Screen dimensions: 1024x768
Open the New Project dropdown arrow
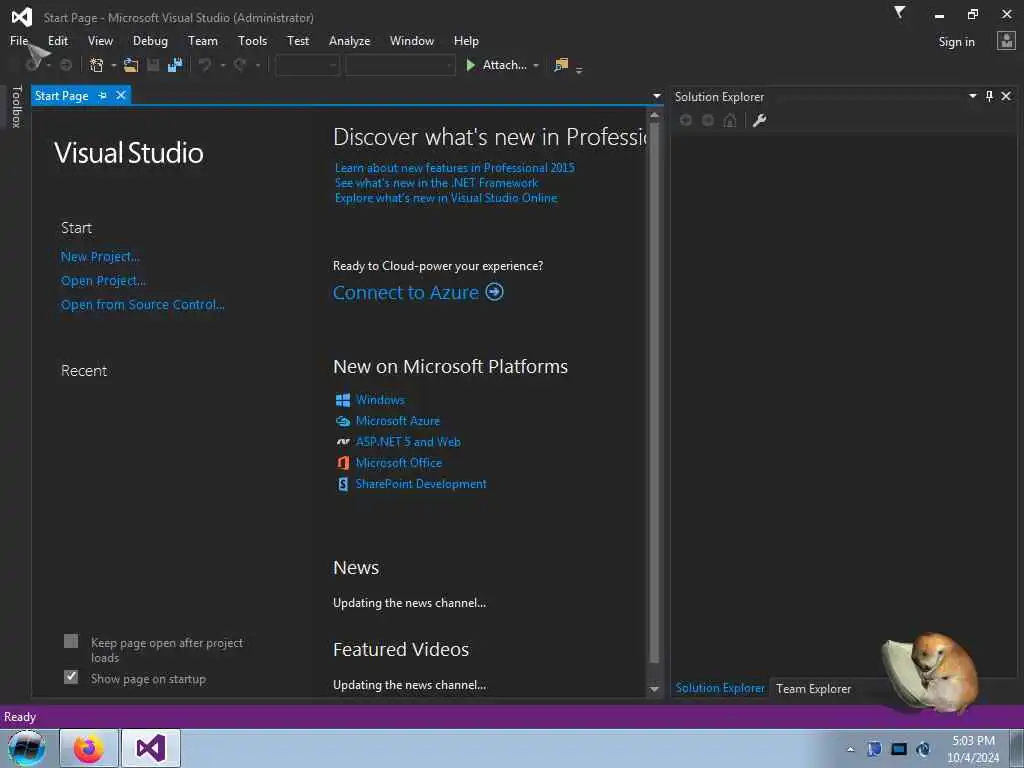[x=114, y=65]
